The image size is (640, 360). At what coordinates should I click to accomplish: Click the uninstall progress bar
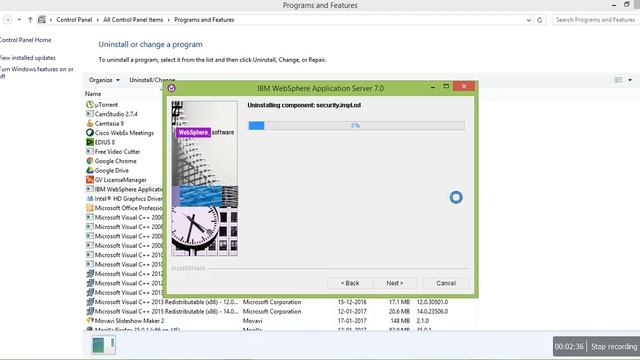point(356,125)
